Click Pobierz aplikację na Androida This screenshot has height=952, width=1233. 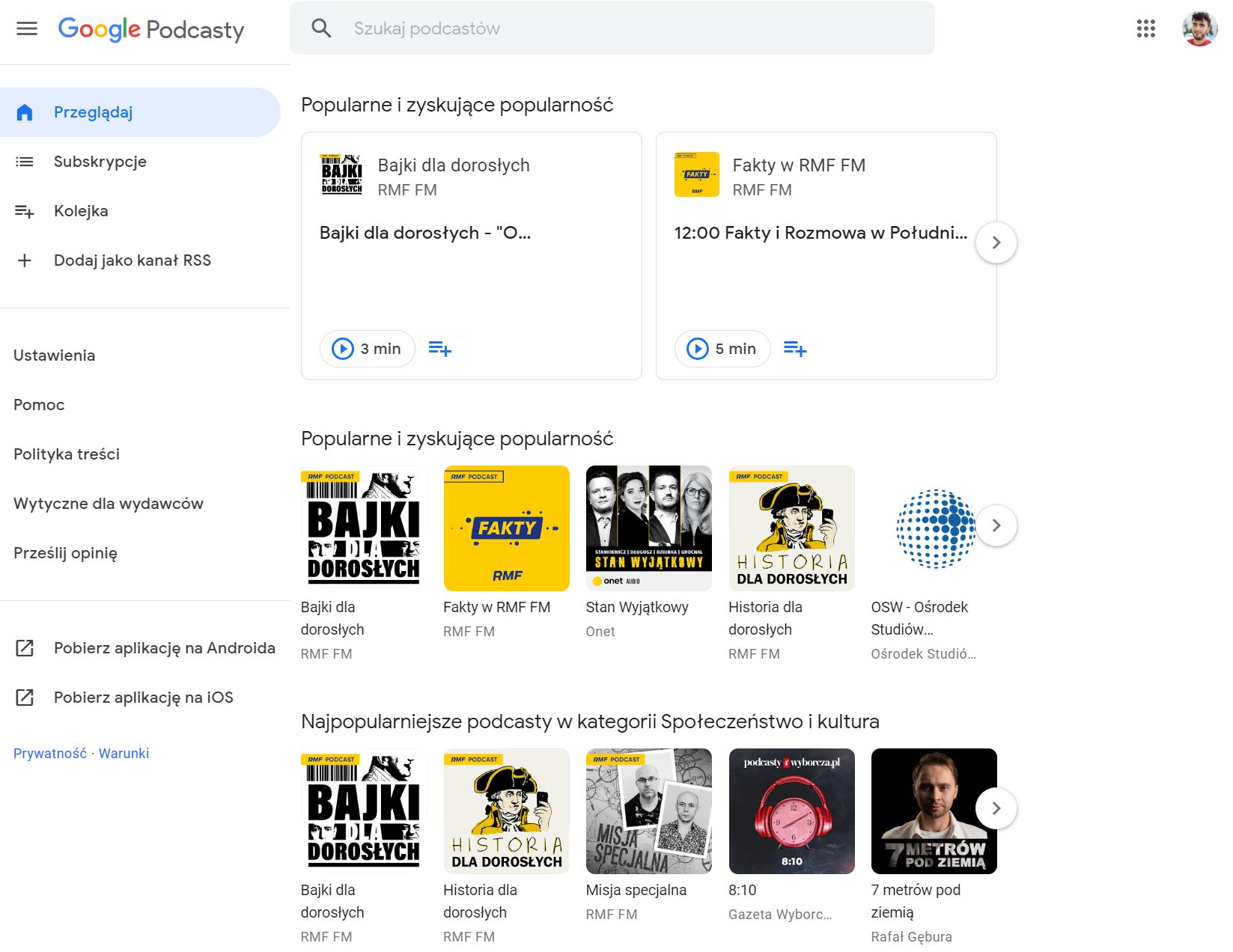click(x=145, y=648)
